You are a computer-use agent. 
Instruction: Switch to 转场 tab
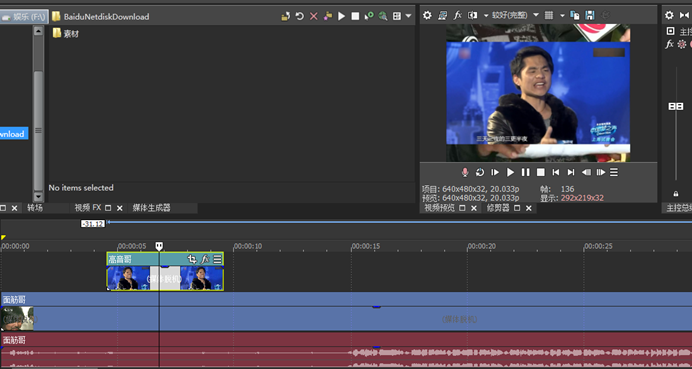[35, 208]
